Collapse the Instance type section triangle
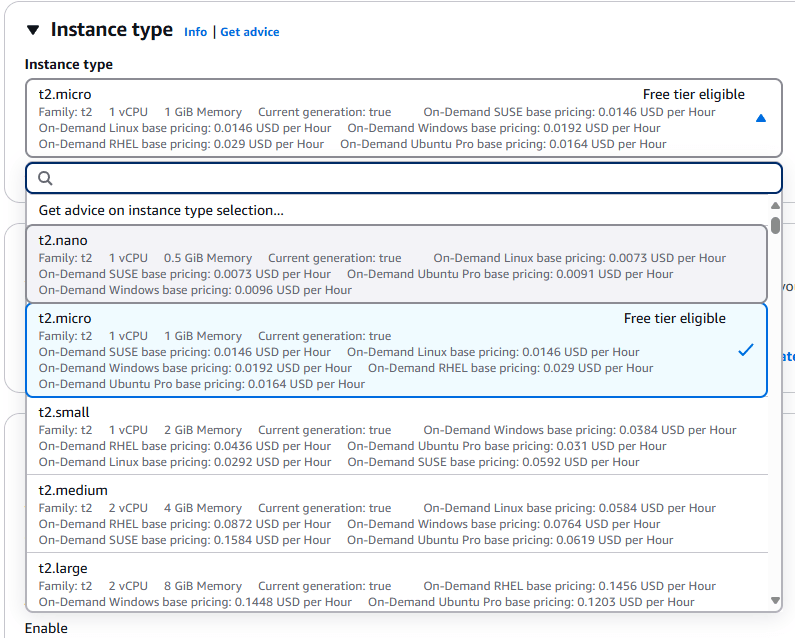795x638 pixels. coord(33,30)
